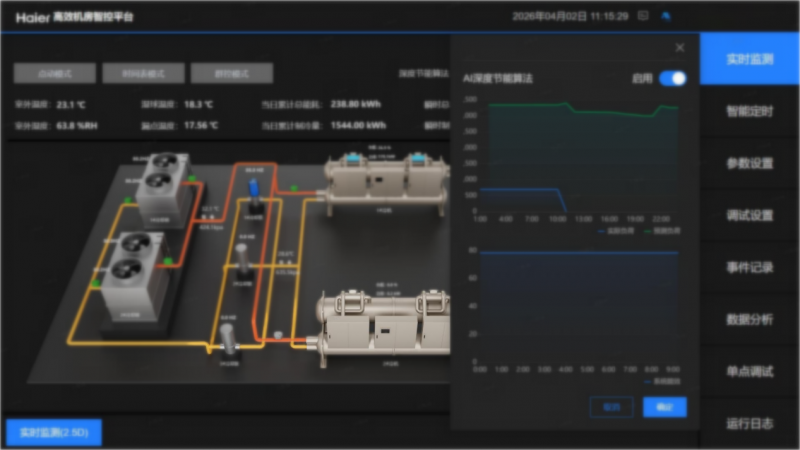Screen dimensions: 800x450
Task: Select the first mode button on left
Action: point(55,74)
